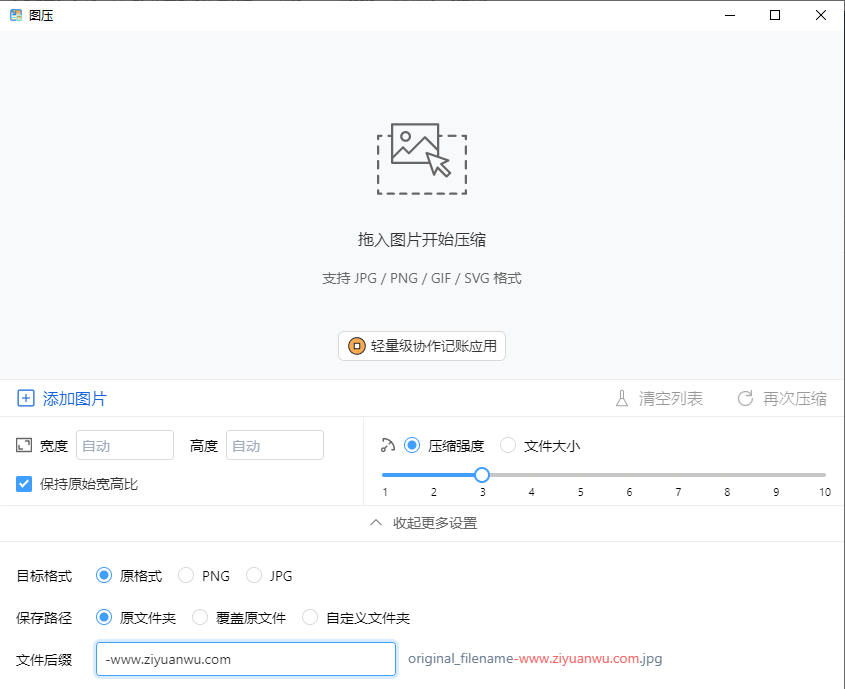Enable the 覆盖原文件 option
Viewport: 845px width, 689px height.
(200, 617)
